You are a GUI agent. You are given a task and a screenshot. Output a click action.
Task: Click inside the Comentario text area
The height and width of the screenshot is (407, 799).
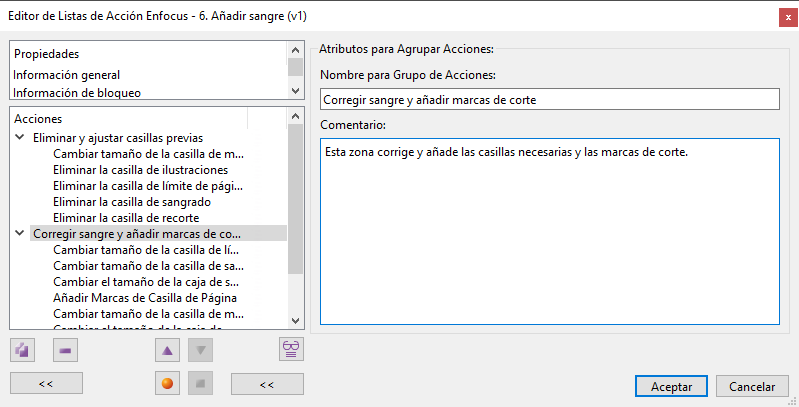pyautogui.click(x=550, y=231)
